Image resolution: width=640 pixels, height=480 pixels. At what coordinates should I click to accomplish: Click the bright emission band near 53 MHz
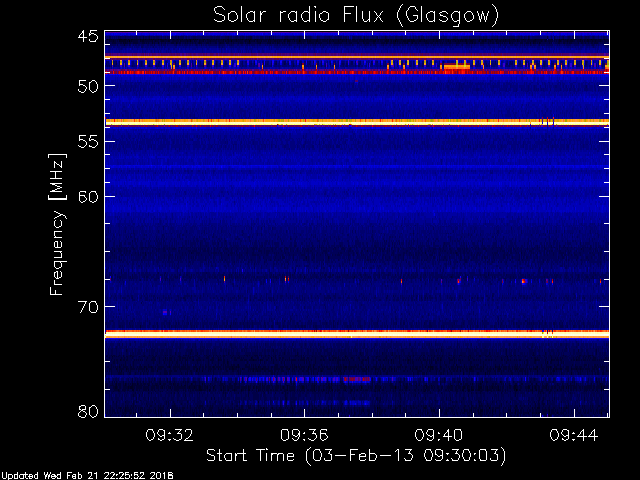(357, 122)
